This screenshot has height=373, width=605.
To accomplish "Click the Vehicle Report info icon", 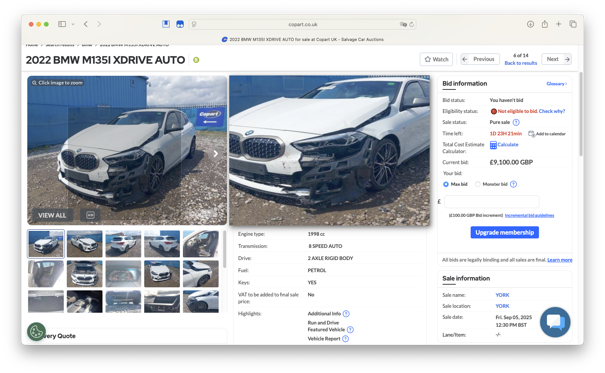I will point(345,339).
